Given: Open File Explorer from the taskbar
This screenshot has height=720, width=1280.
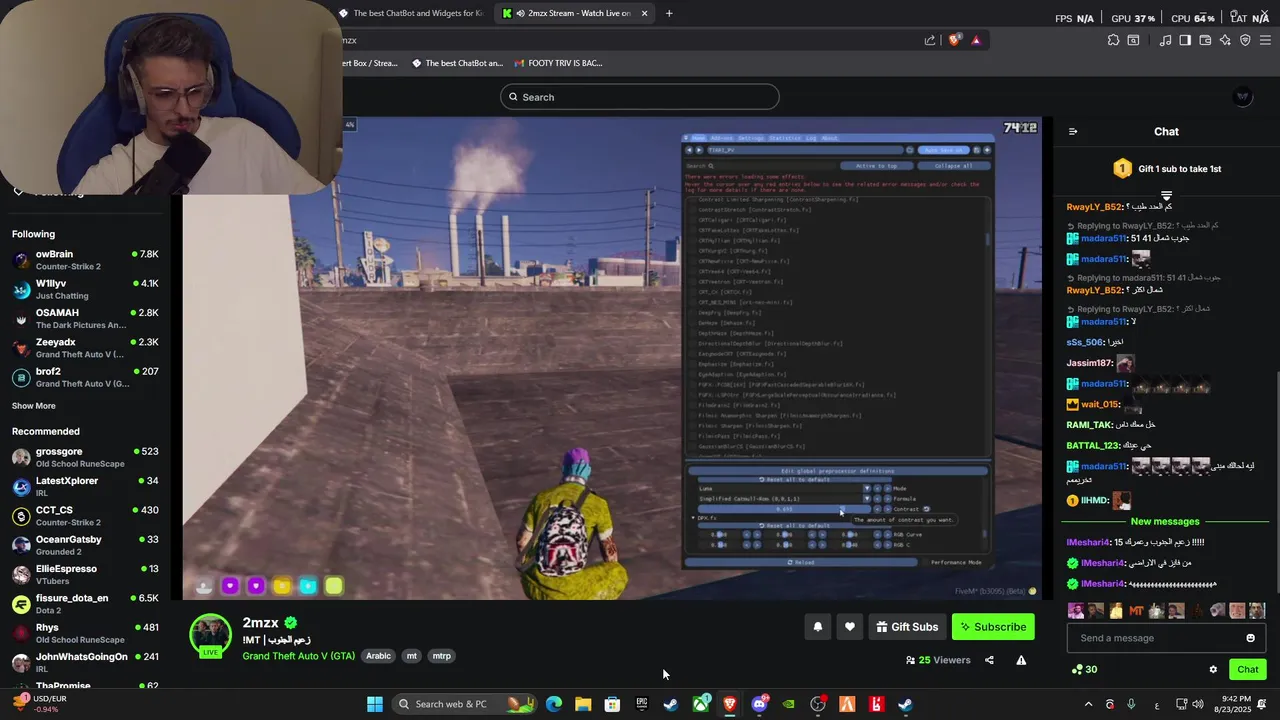Looking at the screenshot, I should 583,704.
